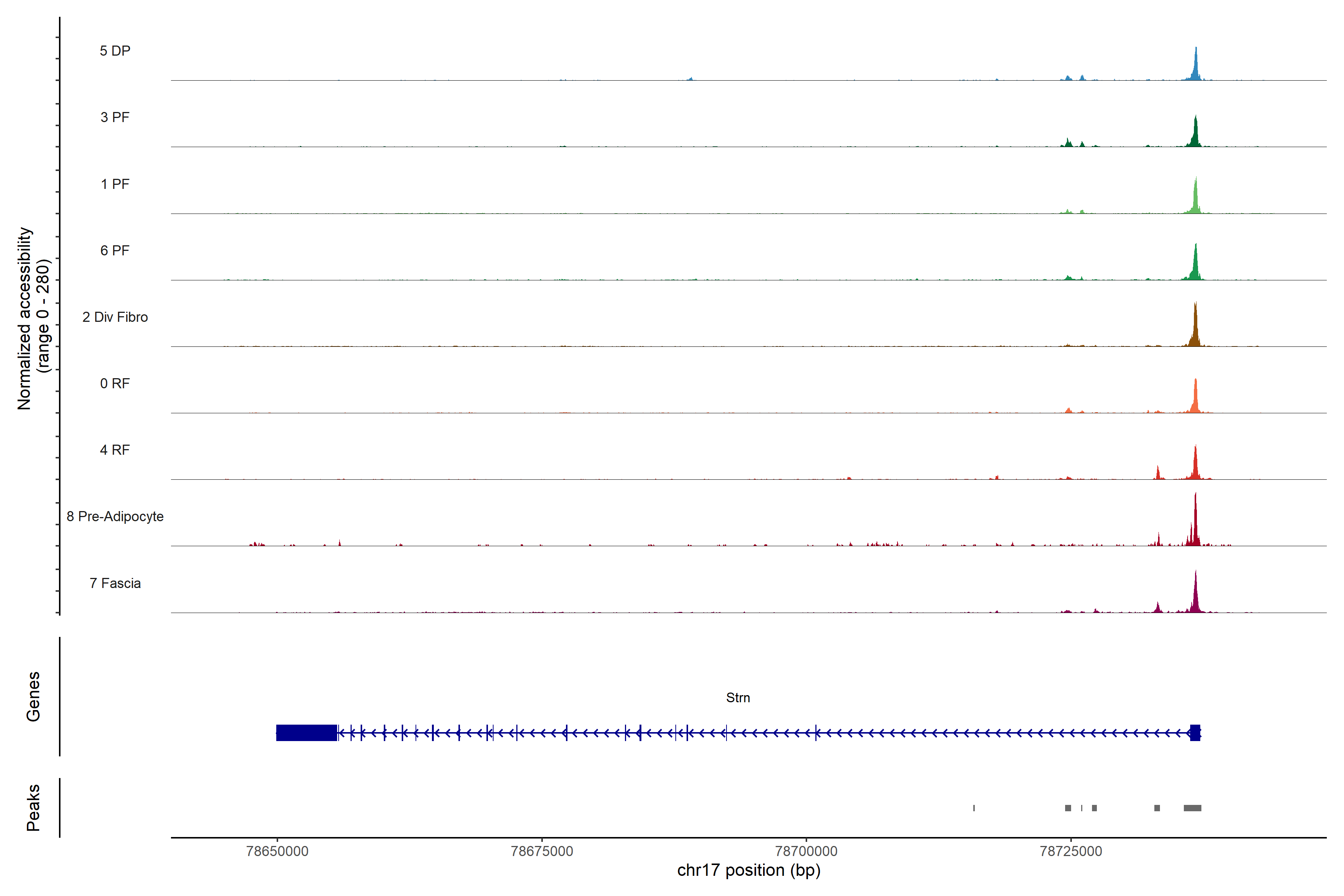Click the Strn exon box at right end

point(1195,732)
